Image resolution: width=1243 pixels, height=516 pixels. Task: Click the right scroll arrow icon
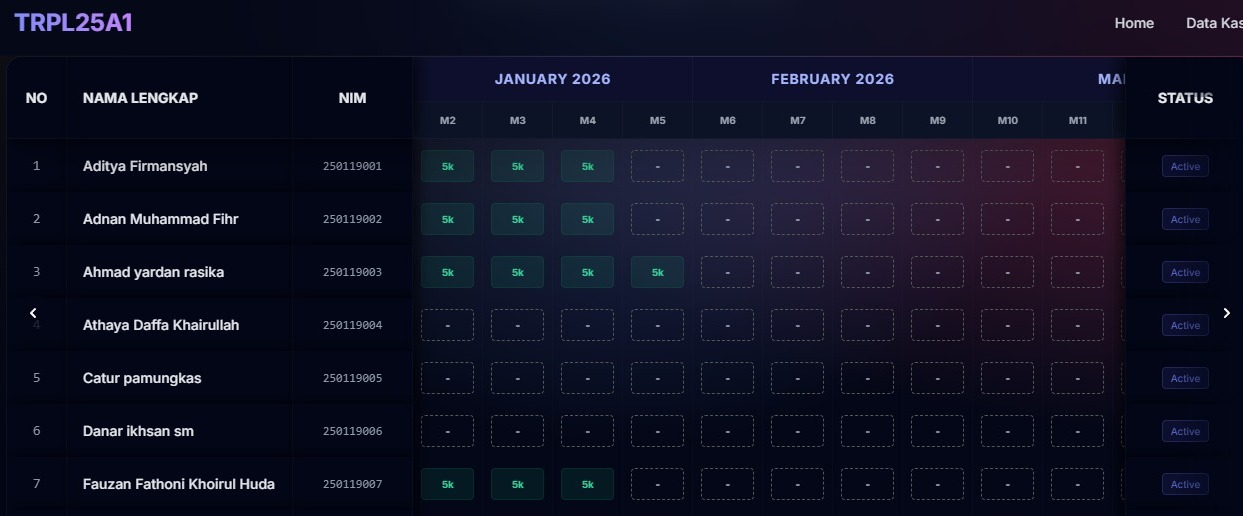coord(1227,313)
